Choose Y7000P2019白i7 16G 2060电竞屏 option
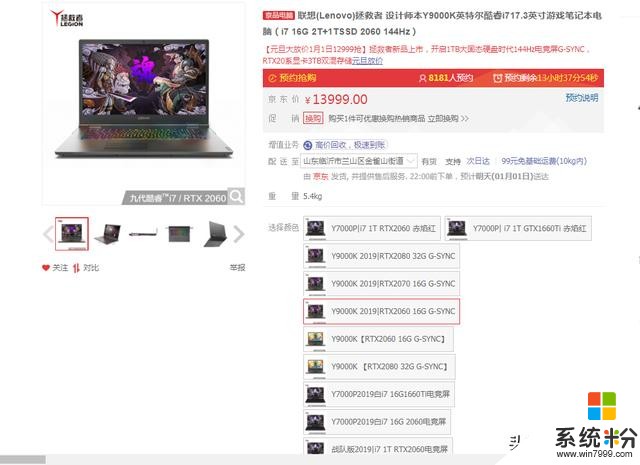 [377, 422]
